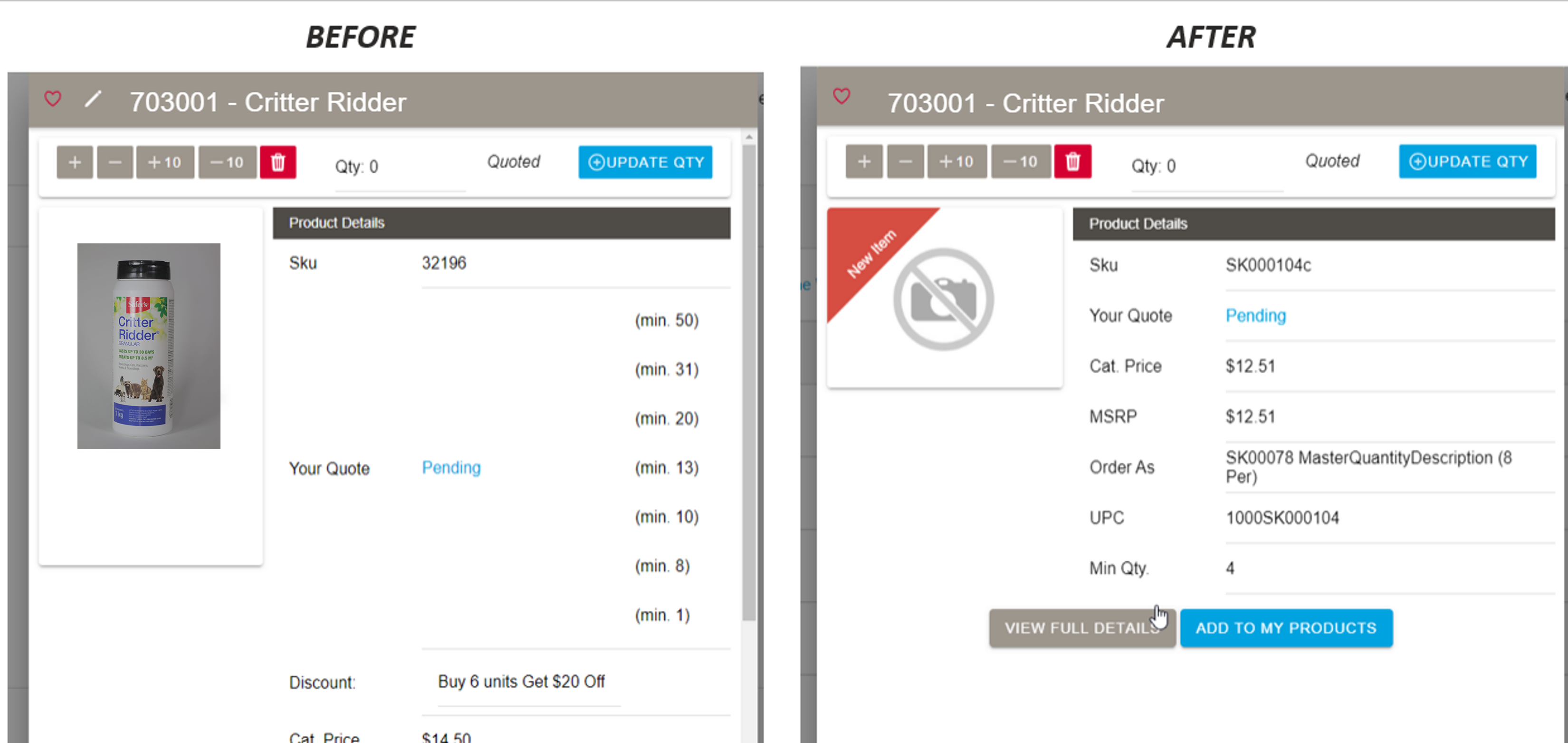1568x743 pixels.
Task: Click Pending next to Your Quote in AFTER panel
Action: click(1255, 316)
